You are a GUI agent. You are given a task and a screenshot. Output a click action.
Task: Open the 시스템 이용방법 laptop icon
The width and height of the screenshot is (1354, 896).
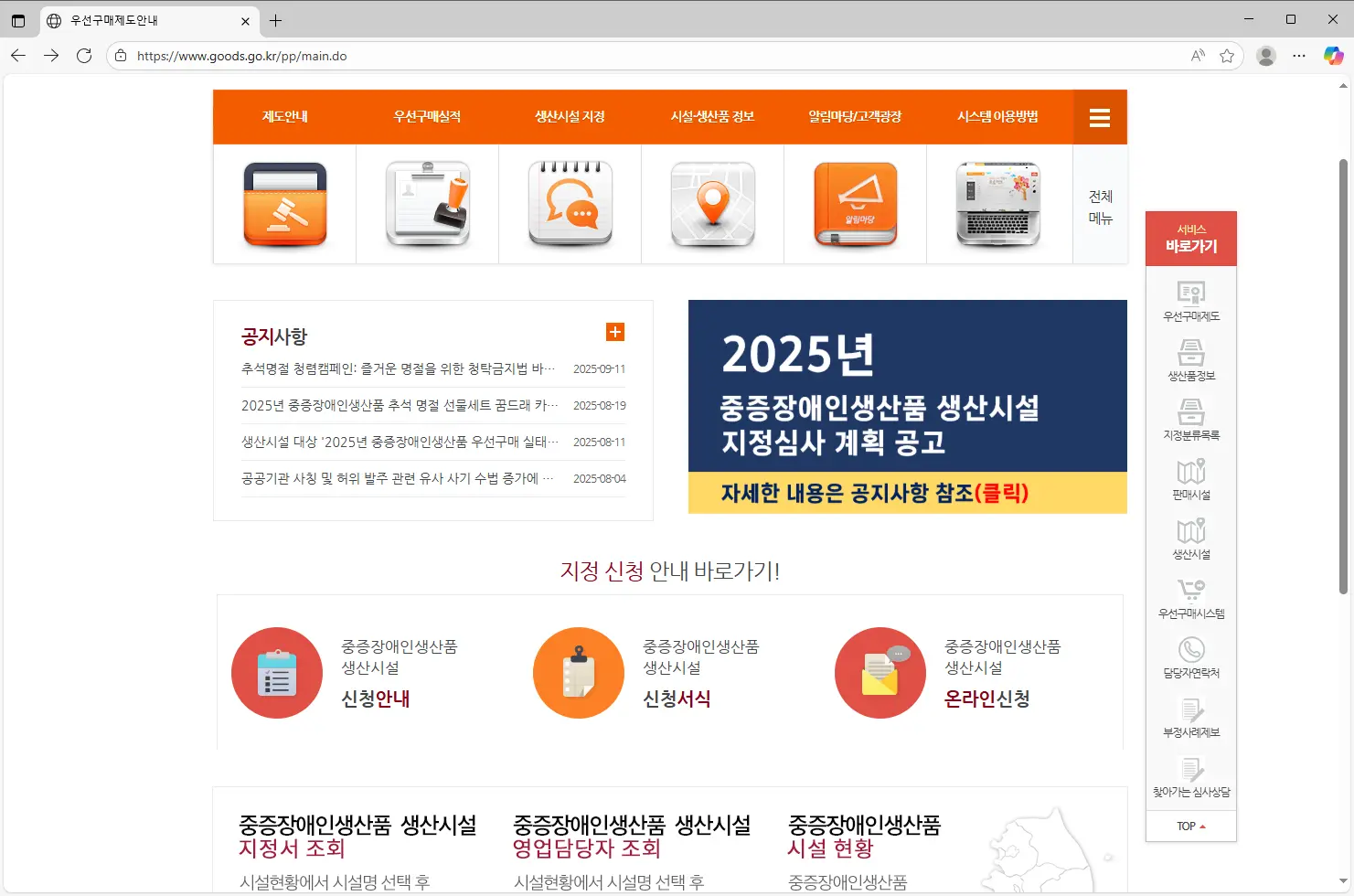(998, 204)
